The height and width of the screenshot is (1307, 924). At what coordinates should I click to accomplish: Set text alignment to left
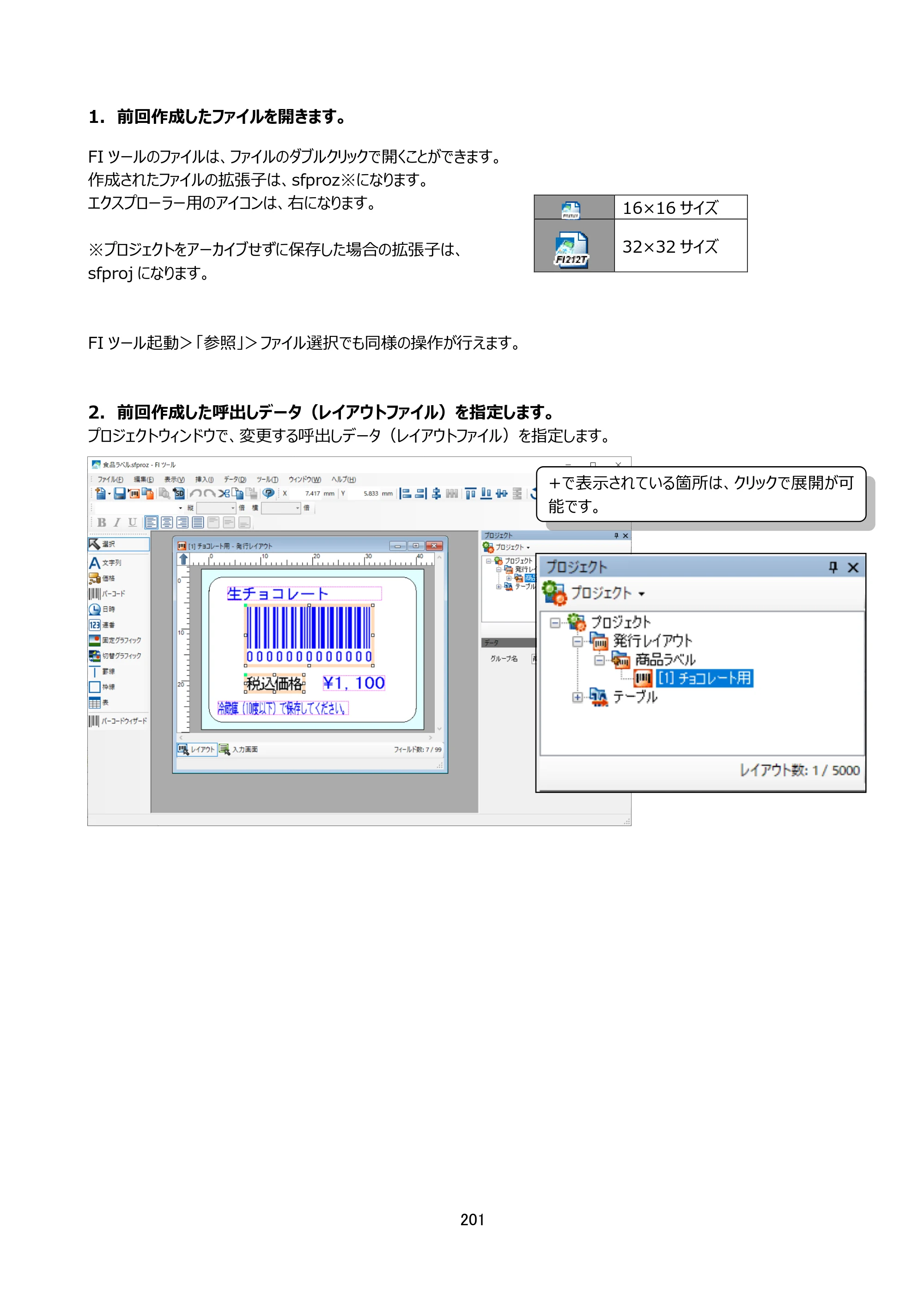click(152, 523)
